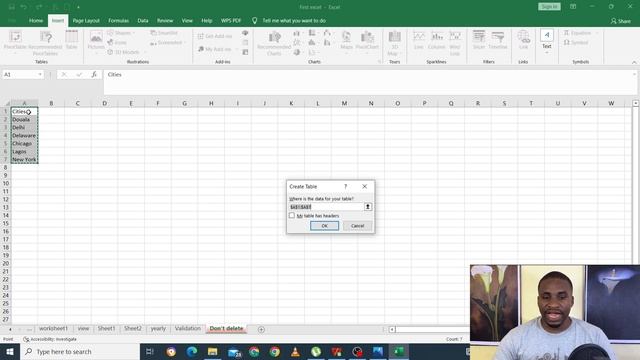Select the Sheet2 sheet tab
This screenshot has height=360, width=640.
point(133,329)
